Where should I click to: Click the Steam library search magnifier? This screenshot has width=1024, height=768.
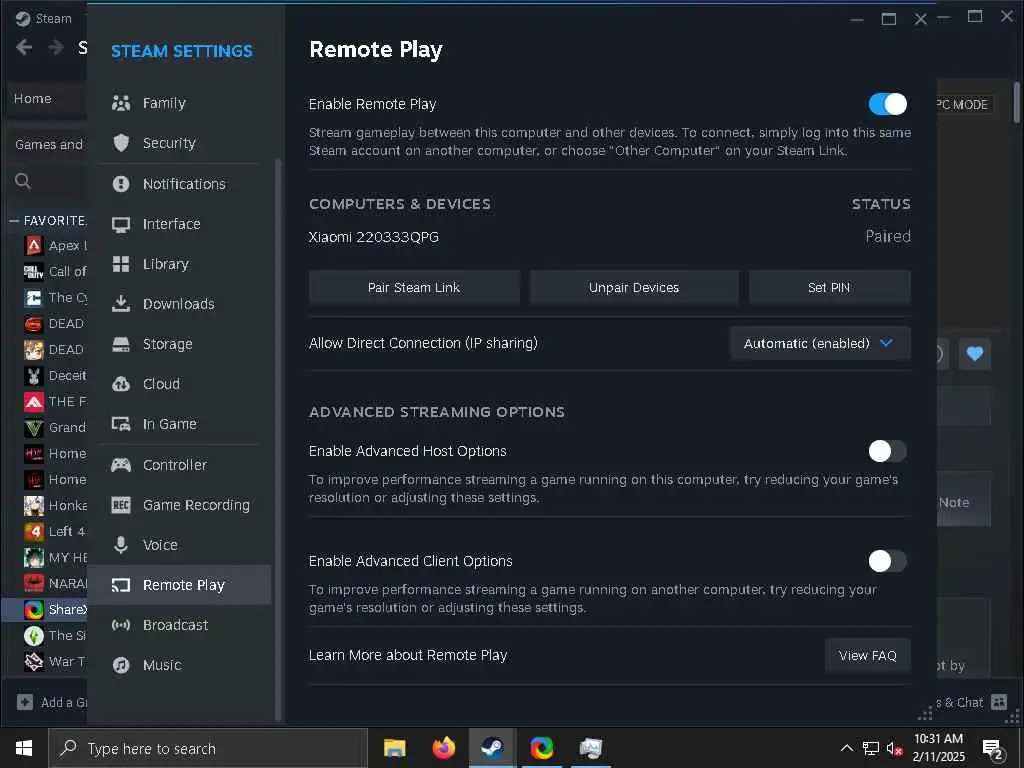pyautogui.click(x=23, y=181)
